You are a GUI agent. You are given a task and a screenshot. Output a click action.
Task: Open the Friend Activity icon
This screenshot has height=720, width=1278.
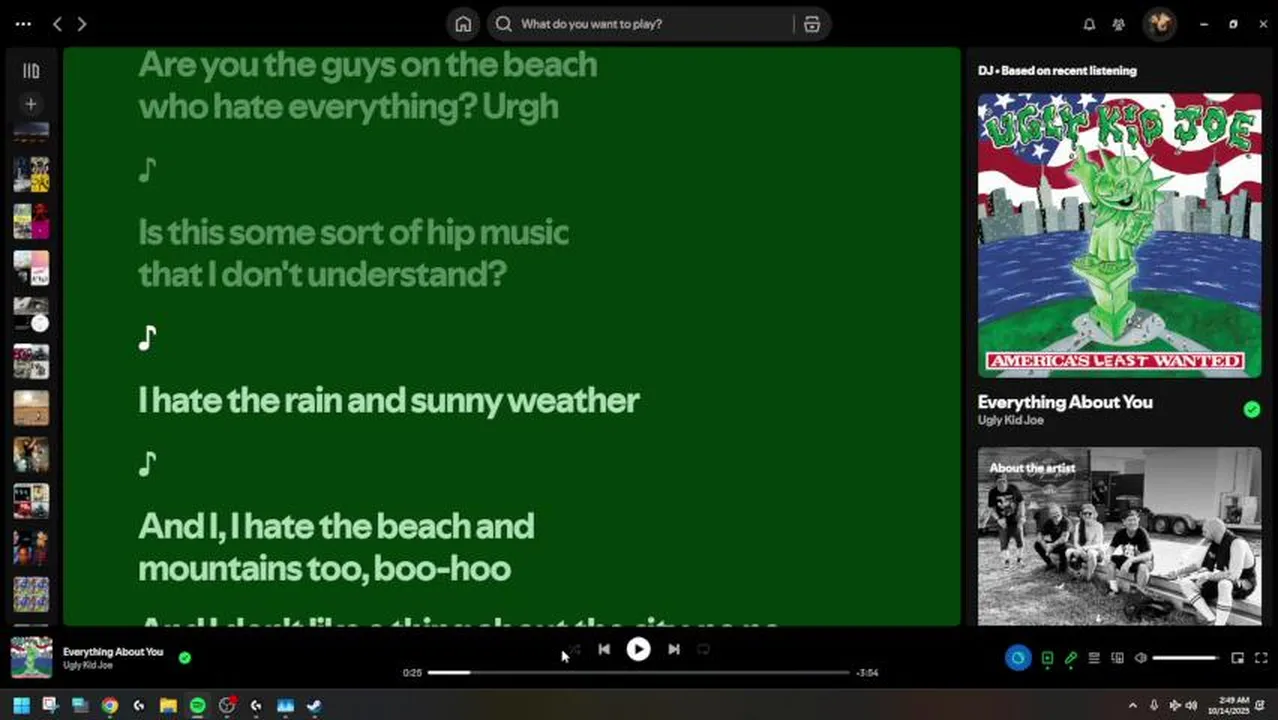click(1119, 24)
